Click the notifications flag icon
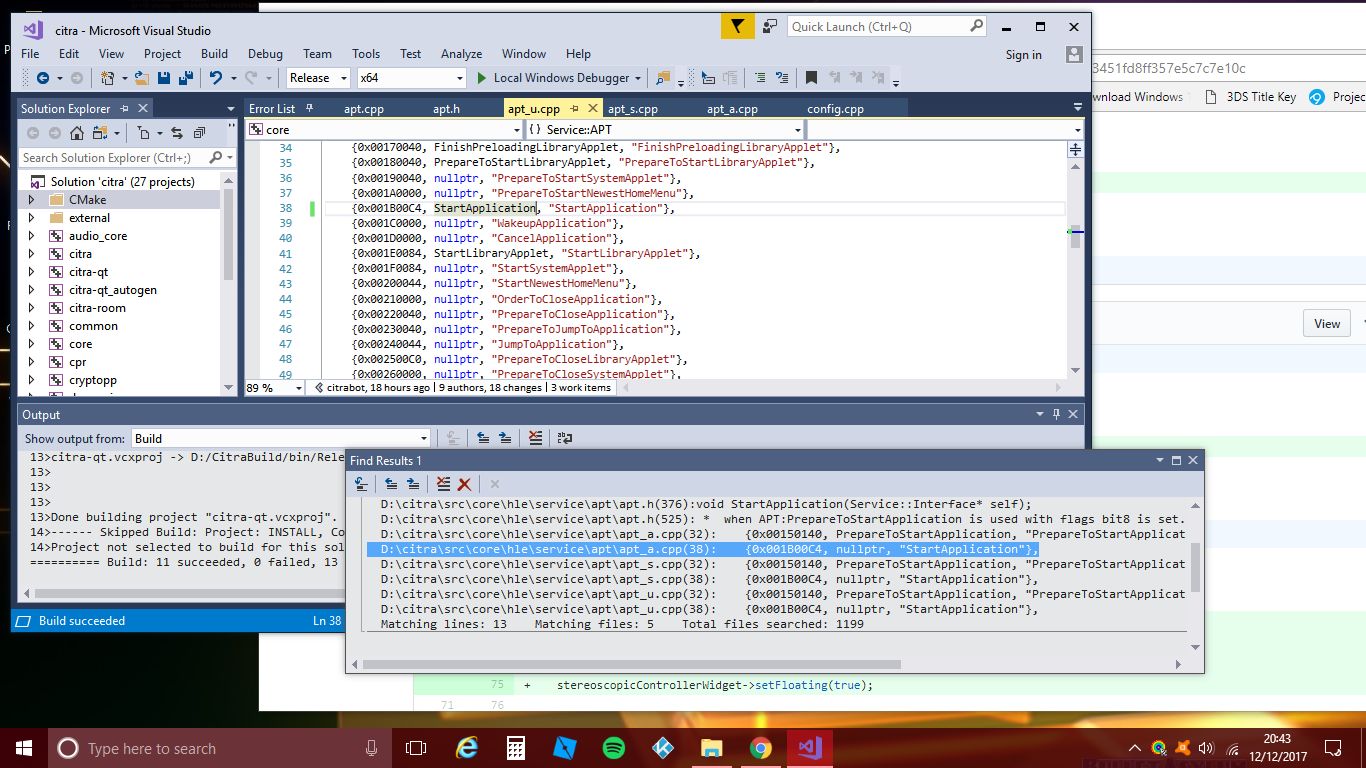 click(737, 27)
